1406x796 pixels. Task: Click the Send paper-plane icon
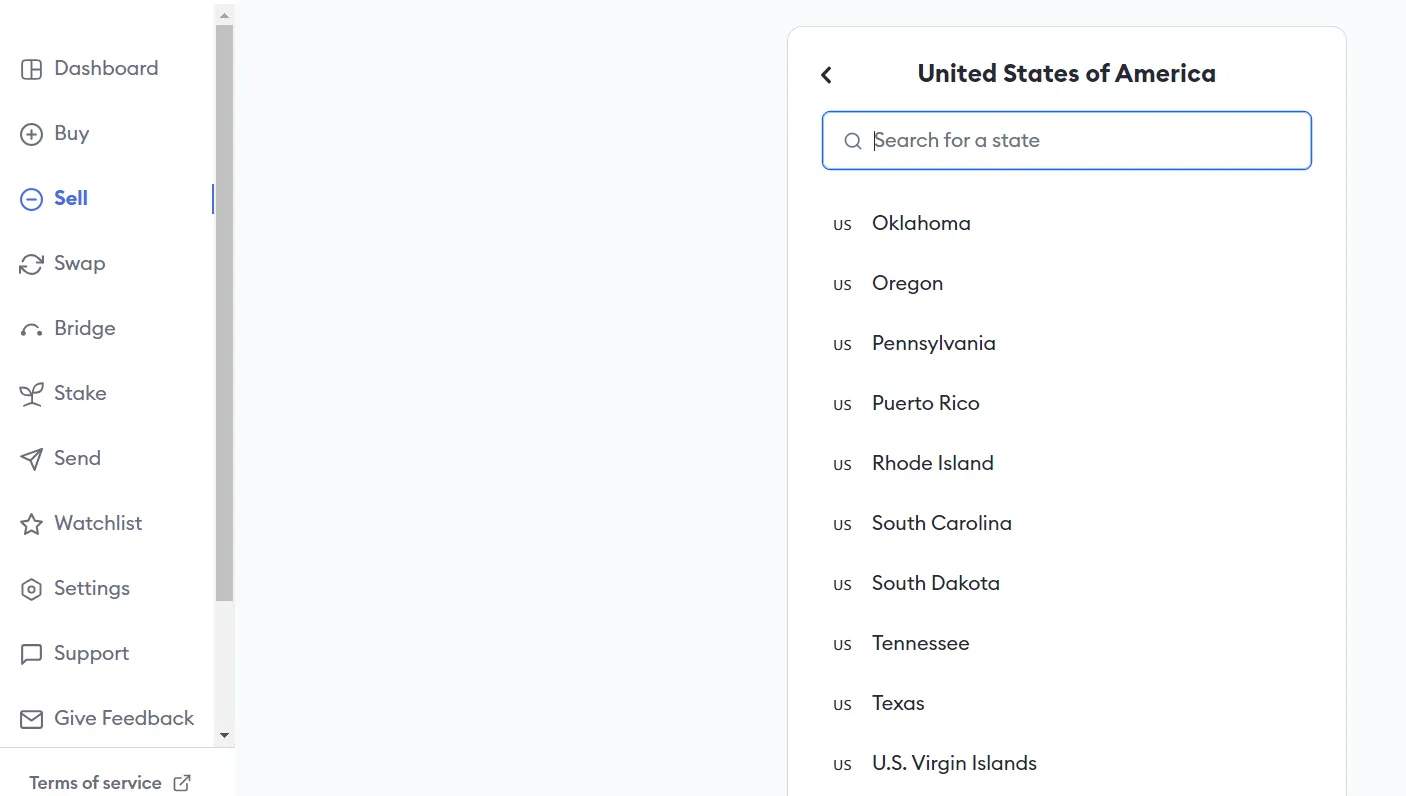point(32,459)
